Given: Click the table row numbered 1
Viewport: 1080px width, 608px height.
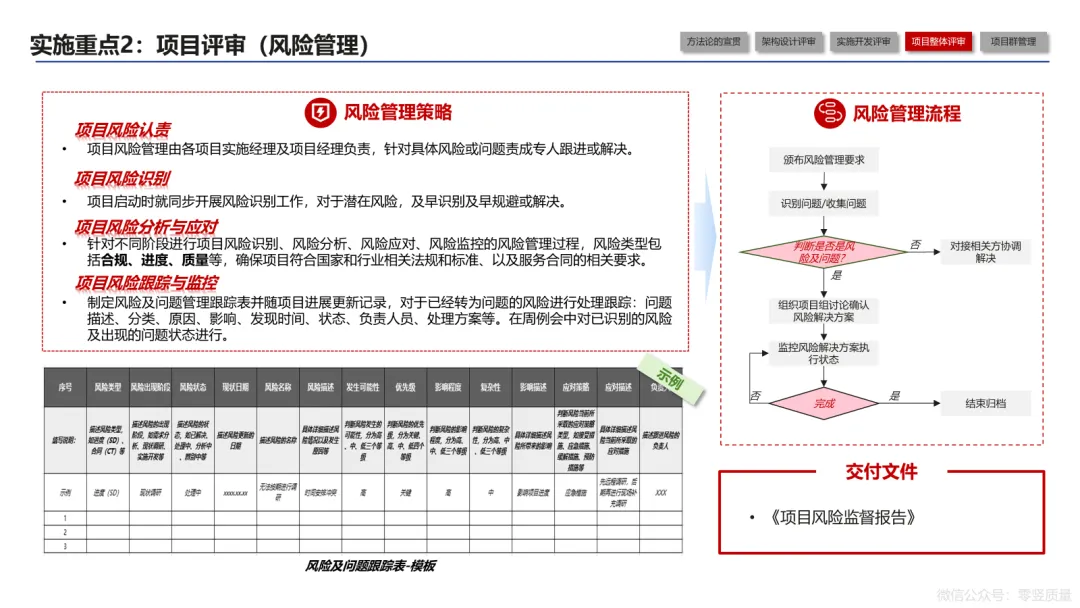Looking at the screenshot, I should 363,518.
